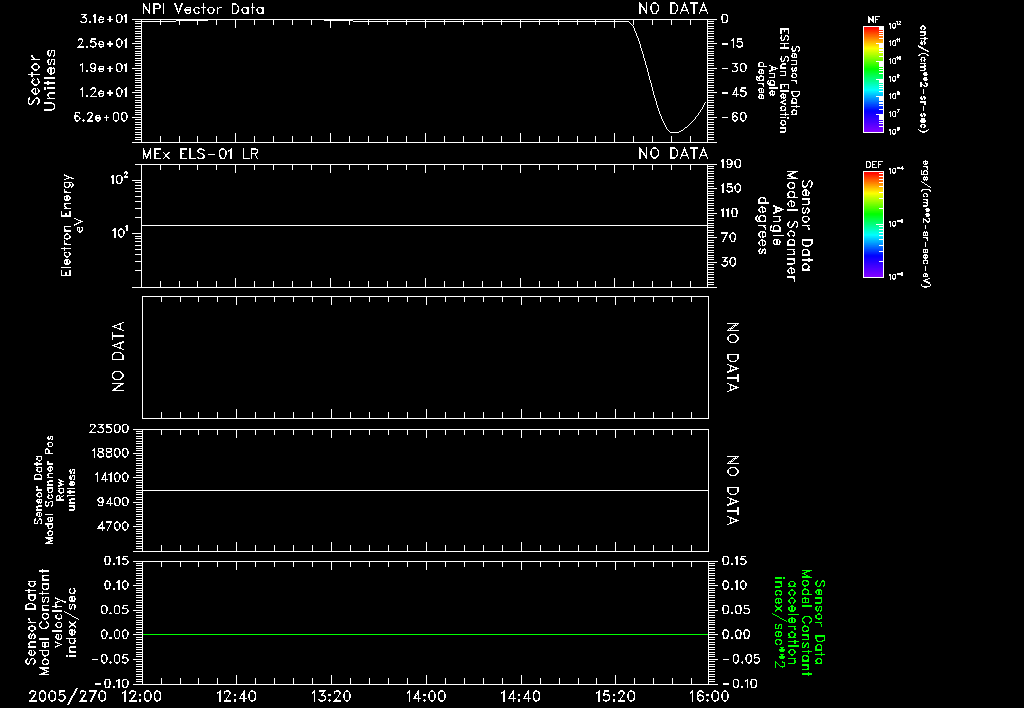The height and width of the screenshot is (708, 1024).
Task: Click the '3.1e+01' sector axis value
Action: 103,19
